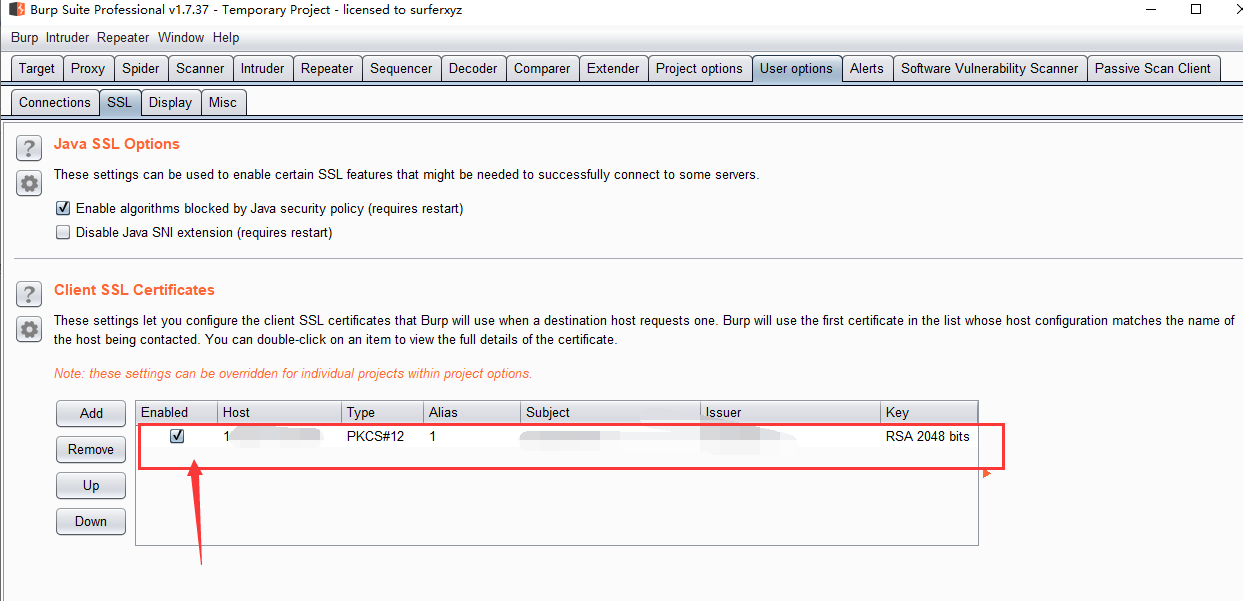This screenshot has width=1243, height=601.
Task: Switch to the Connections sub-tab
Action: point(55,102)
